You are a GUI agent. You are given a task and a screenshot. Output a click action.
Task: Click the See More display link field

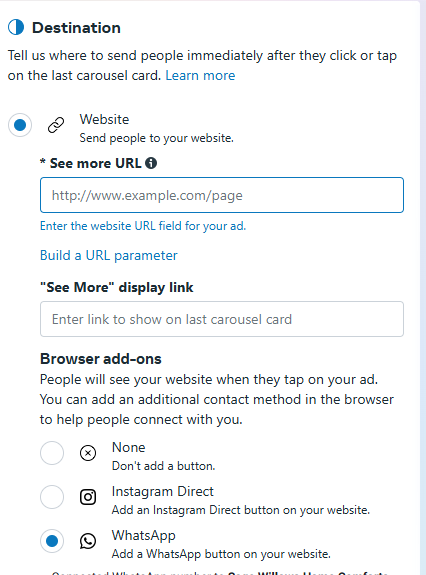(222, 319)
